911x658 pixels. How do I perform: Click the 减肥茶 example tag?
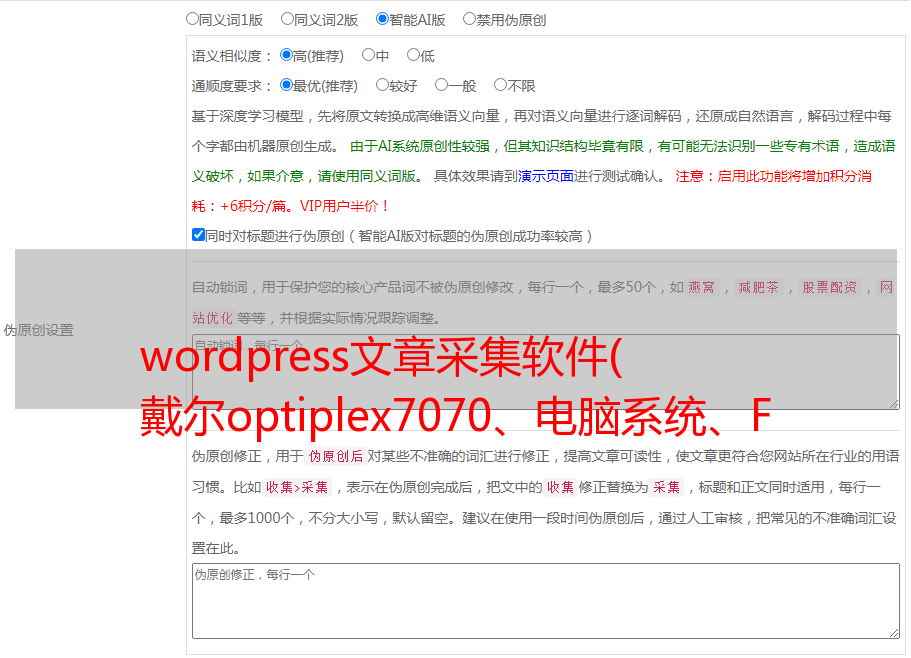coord(759,287)
